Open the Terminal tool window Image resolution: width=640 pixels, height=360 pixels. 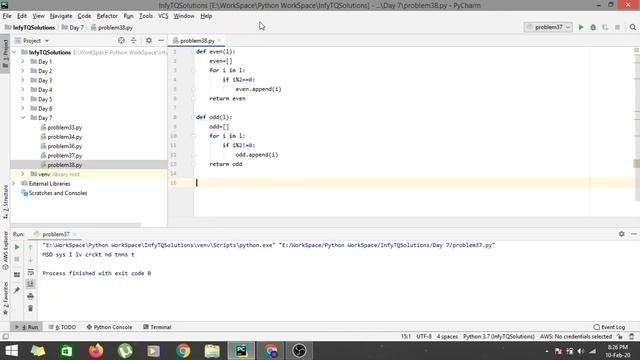click(157, 327)
